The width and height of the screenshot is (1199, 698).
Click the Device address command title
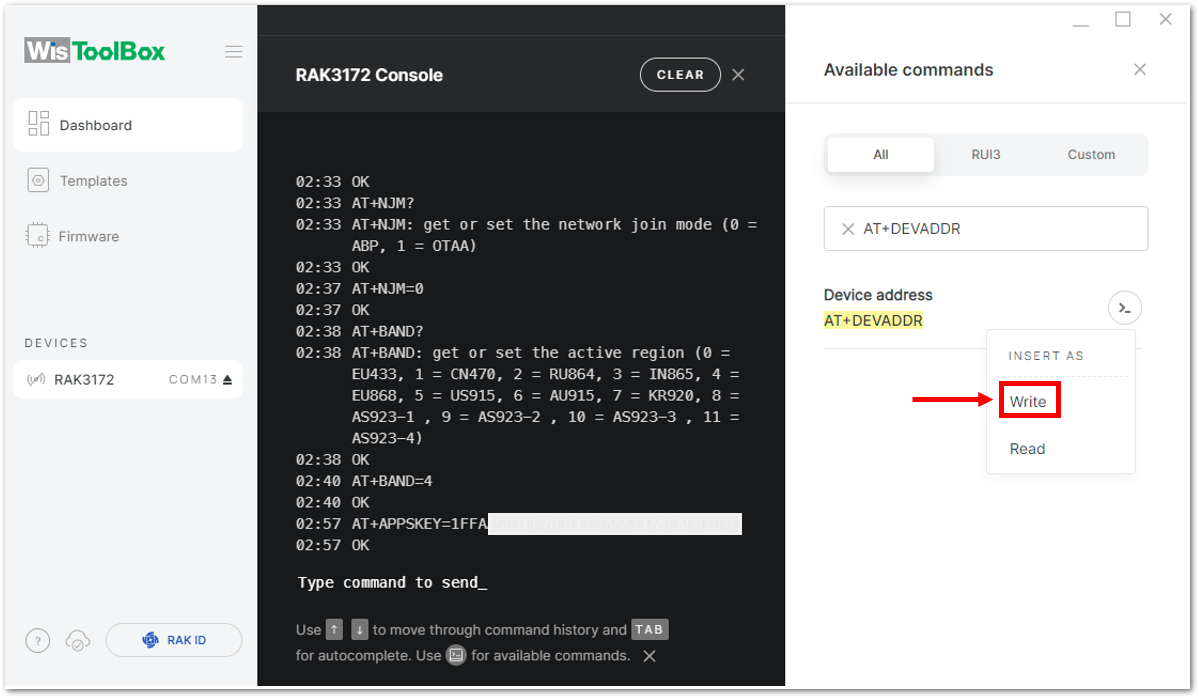878,295
